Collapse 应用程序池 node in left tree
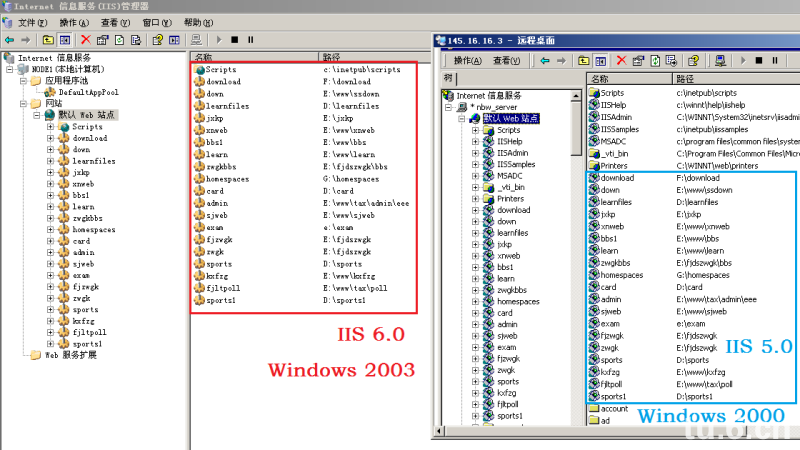This screenshot has height=450, width=800. (23, 81)
